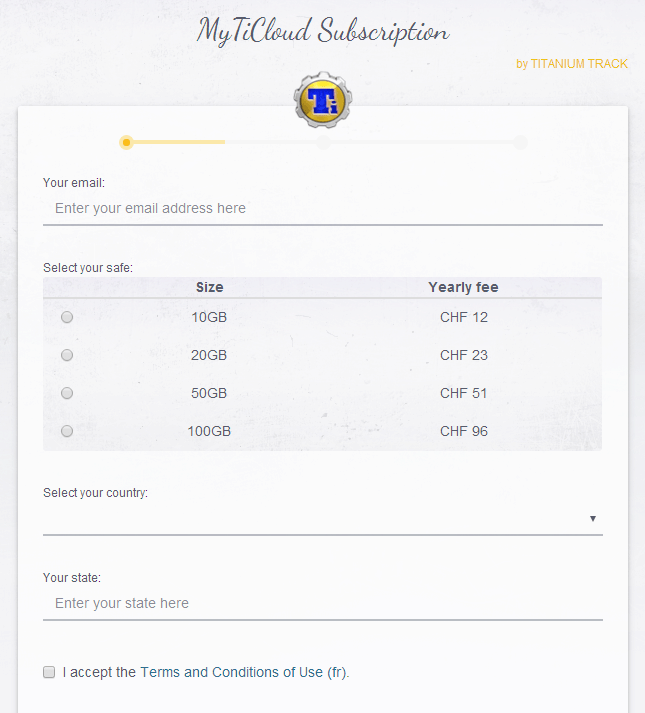645x713 pixels.
Task: Click the Titanium Backup gear logo
Action: (x=323, y=100)
